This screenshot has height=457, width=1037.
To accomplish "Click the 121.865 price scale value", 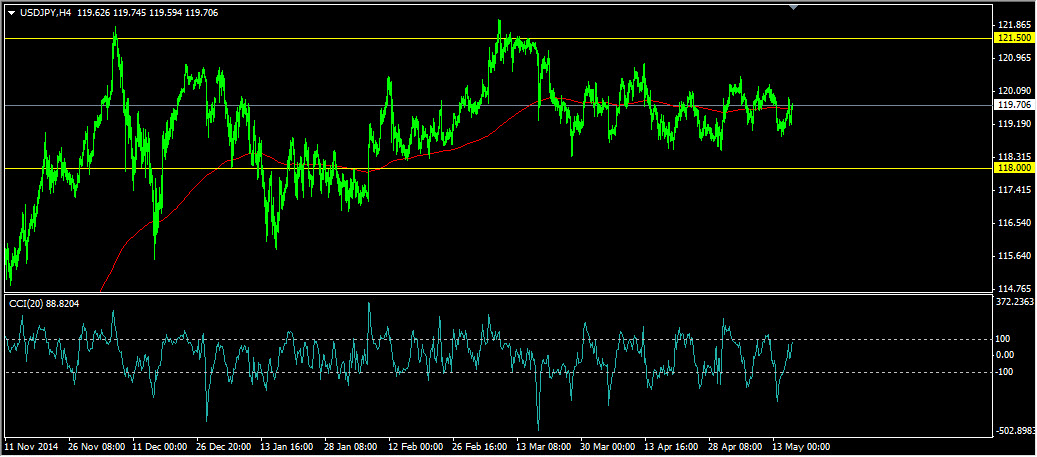I will coord(1014,25).
